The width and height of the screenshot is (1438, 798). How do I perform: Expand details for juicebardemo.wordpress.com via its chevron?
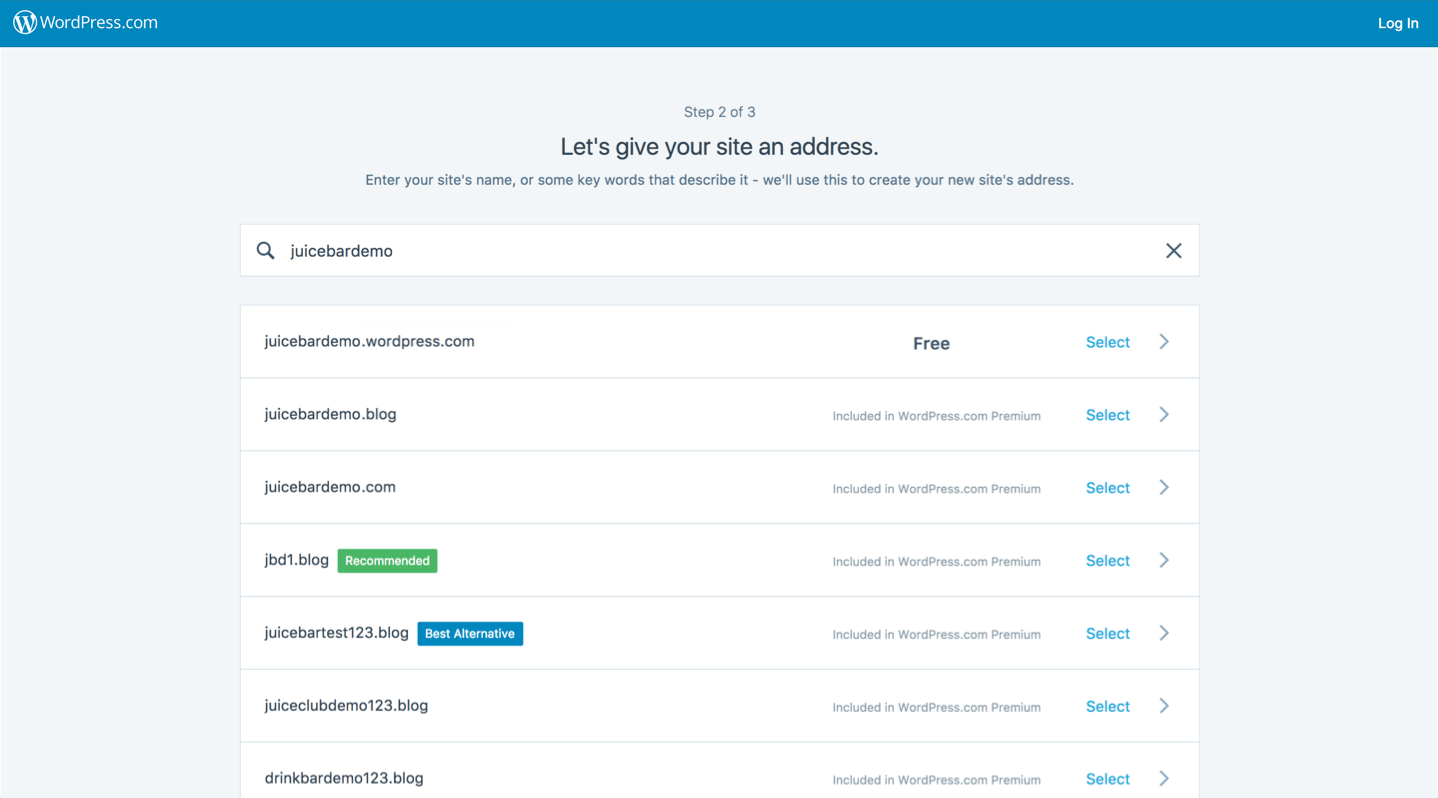(x=1163, y=341)
